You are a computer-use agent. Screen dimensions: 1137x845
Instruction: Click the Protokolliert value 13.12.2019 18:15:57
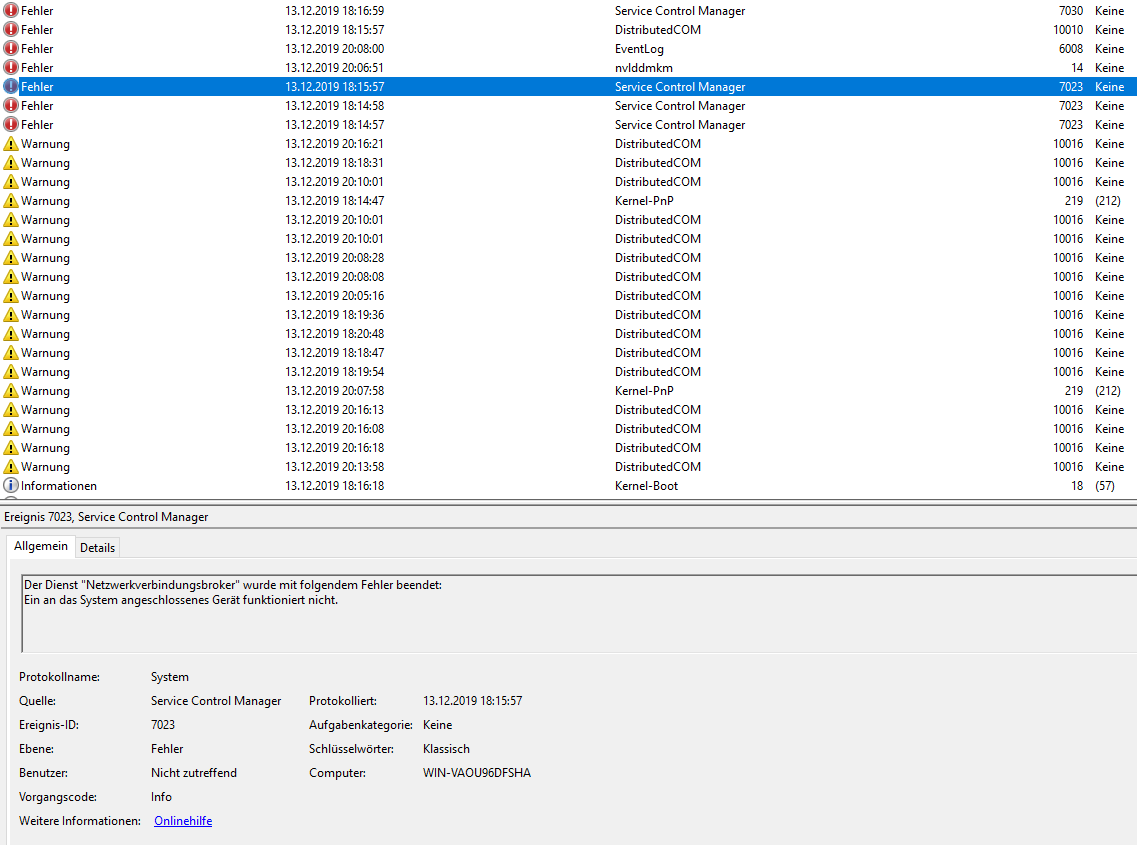click(473, 701)
